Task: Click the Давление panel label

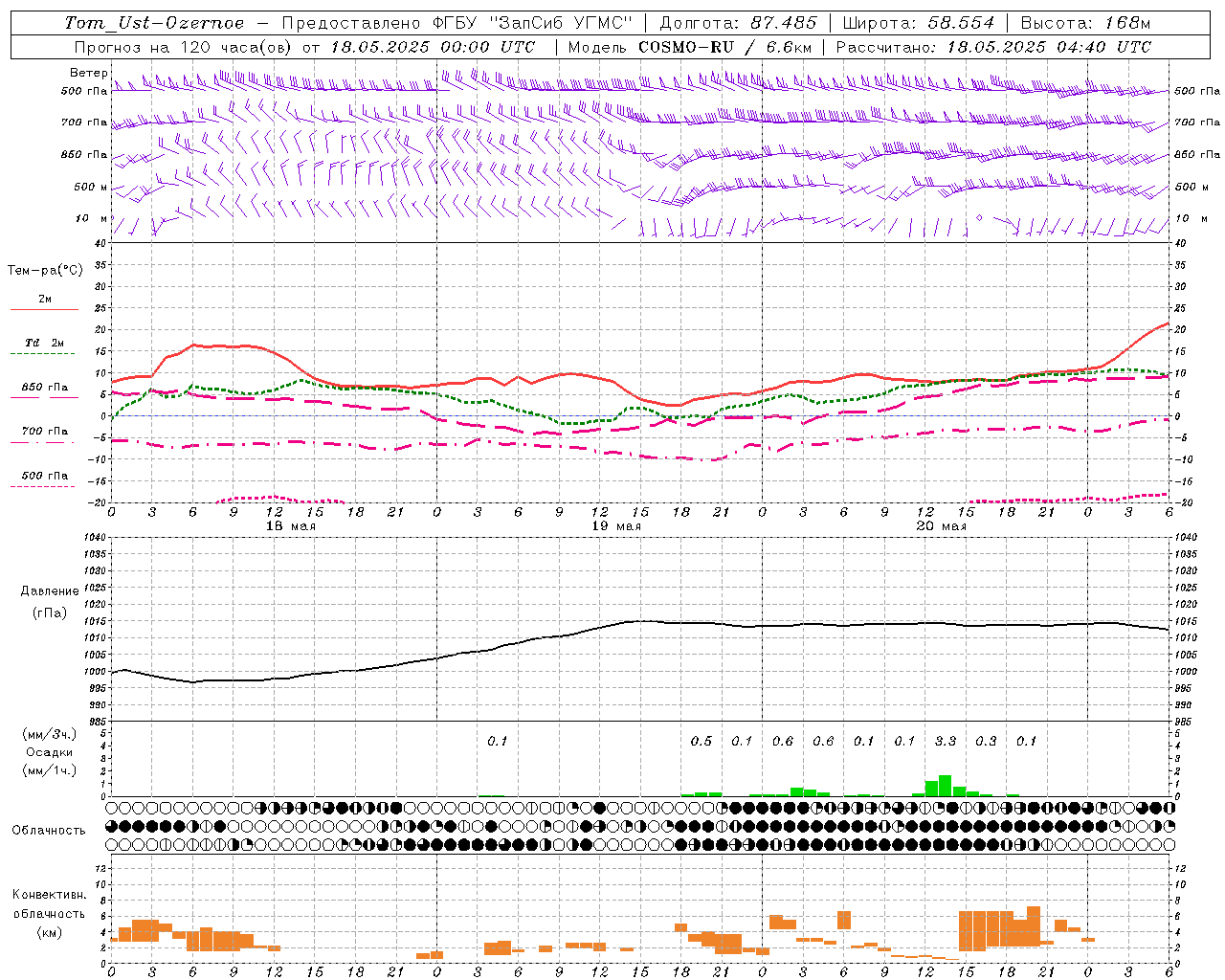Action: 50,591
